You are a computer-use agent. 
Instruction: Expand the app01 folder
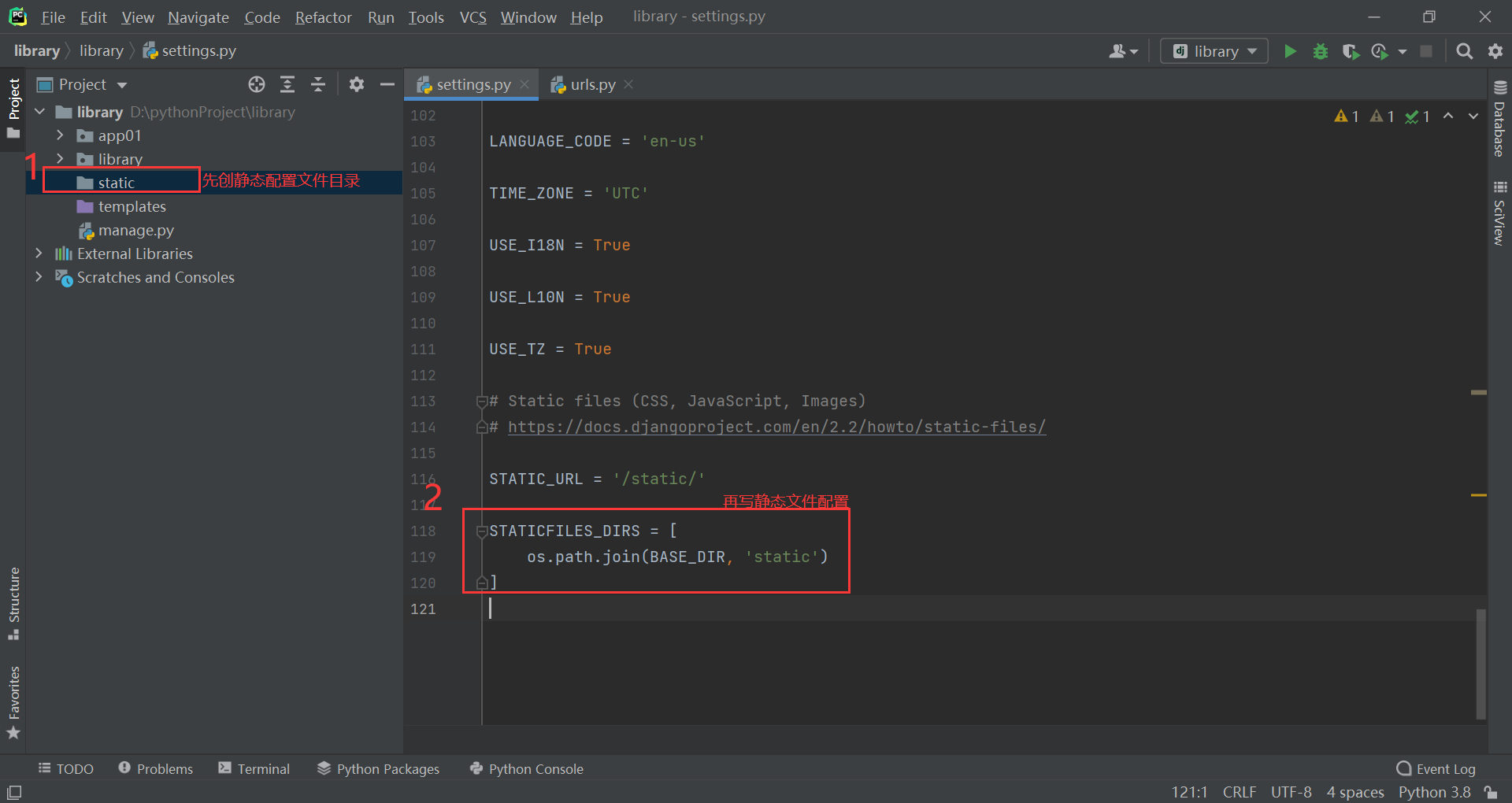pos(60,135)
